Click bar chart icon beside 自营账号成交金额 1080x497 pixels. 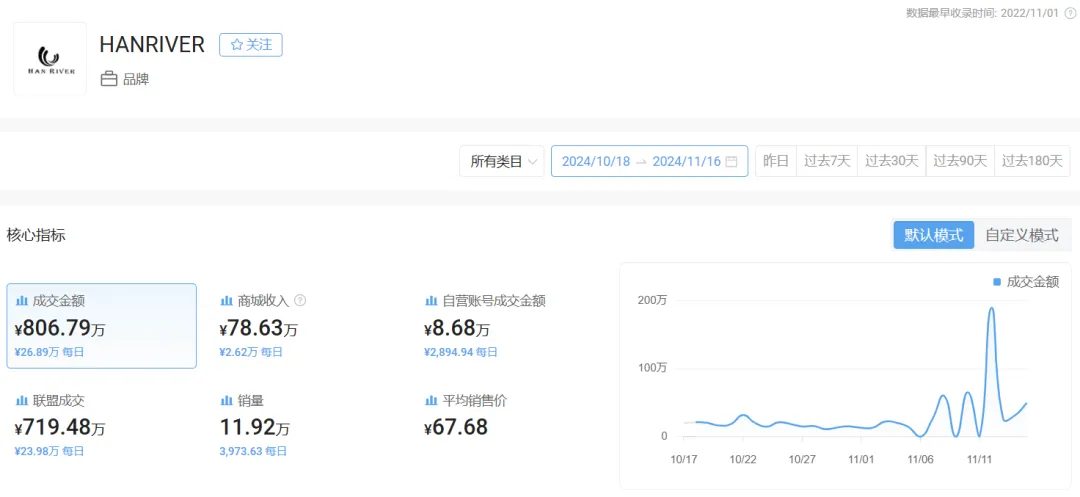click(x=431, y=301)
